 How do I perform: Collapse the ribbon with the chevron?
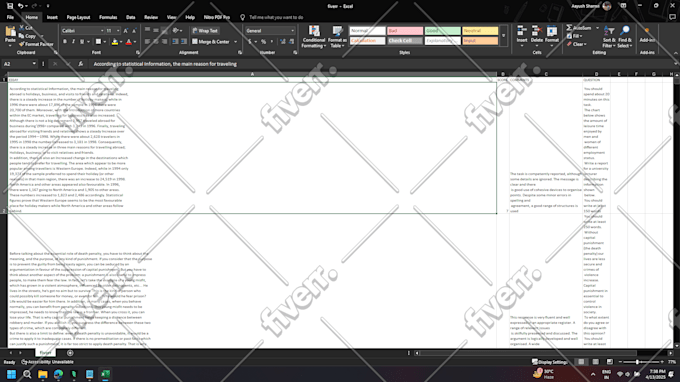[x=675, y=53]
